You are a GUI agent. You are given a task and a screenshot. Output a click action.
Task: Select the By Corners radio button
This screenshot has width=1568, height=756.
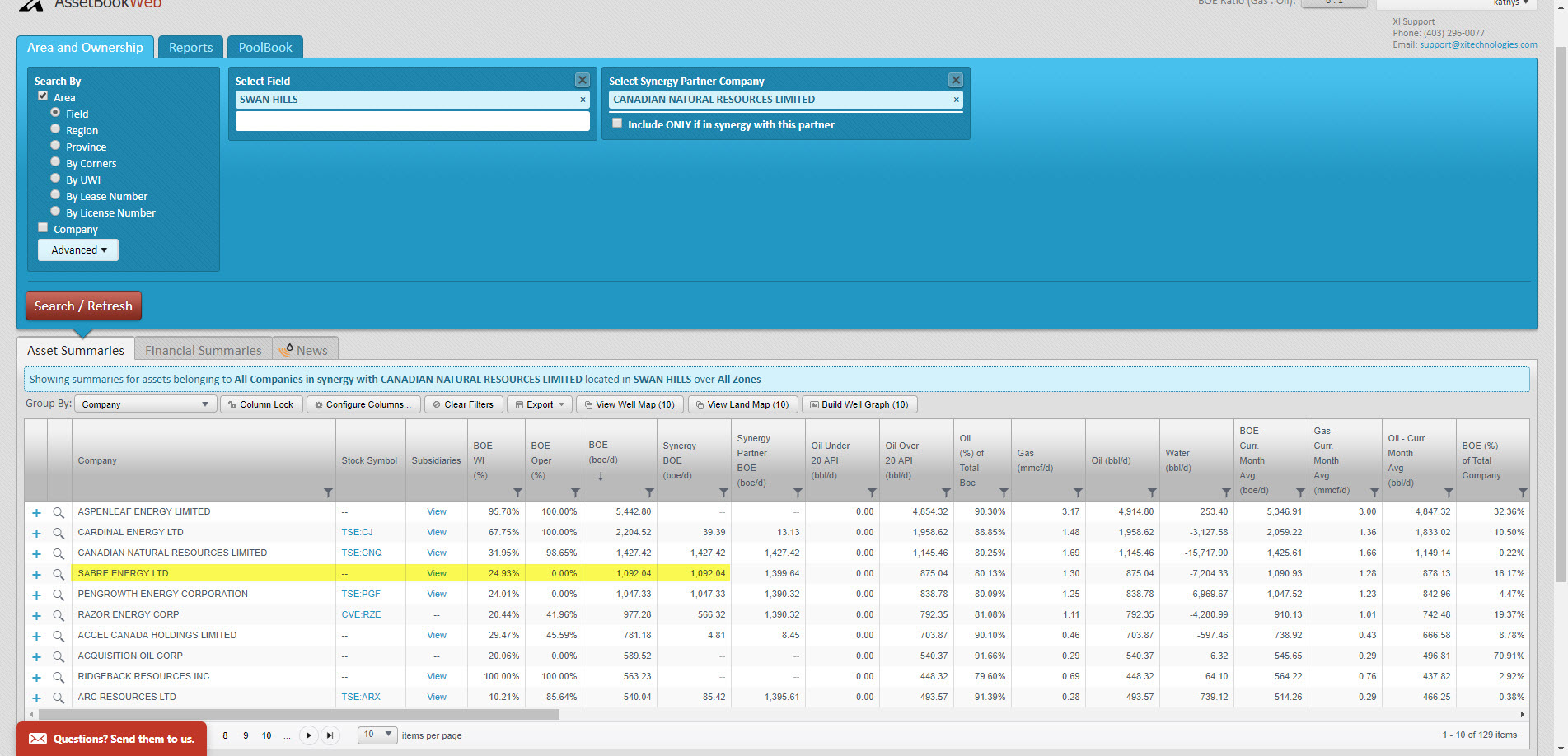coord(55,162)
